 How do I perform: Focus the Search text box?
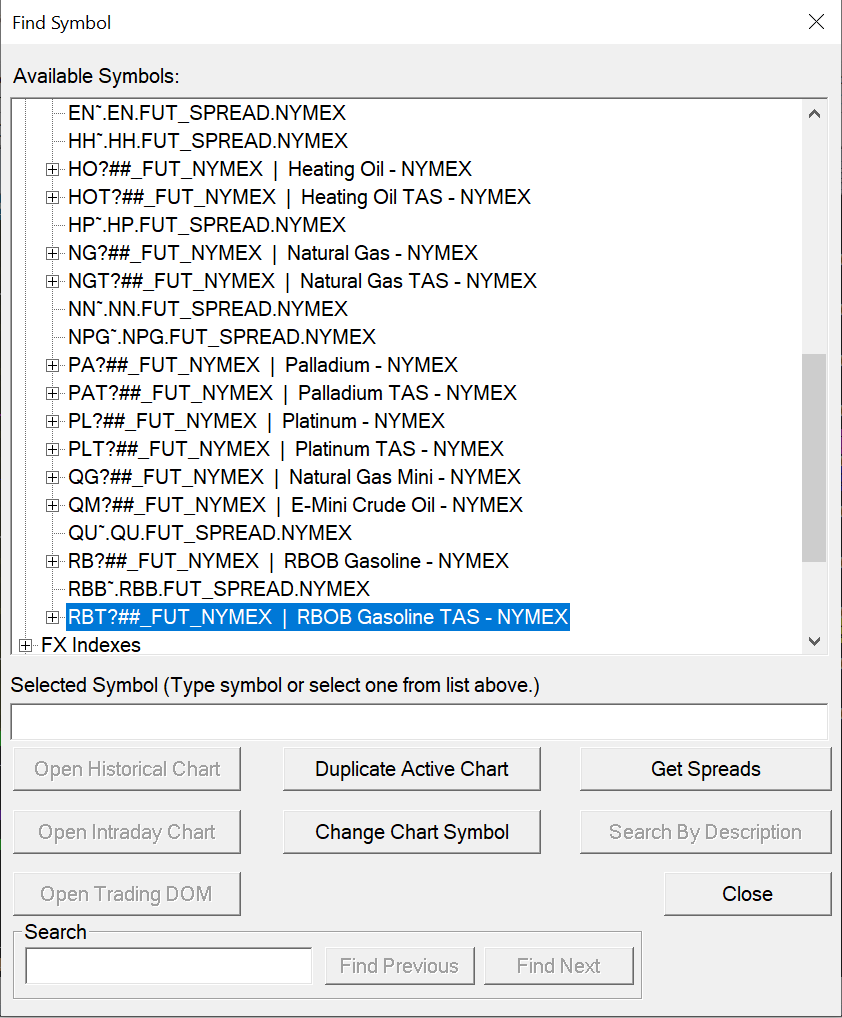pos(168,966)
